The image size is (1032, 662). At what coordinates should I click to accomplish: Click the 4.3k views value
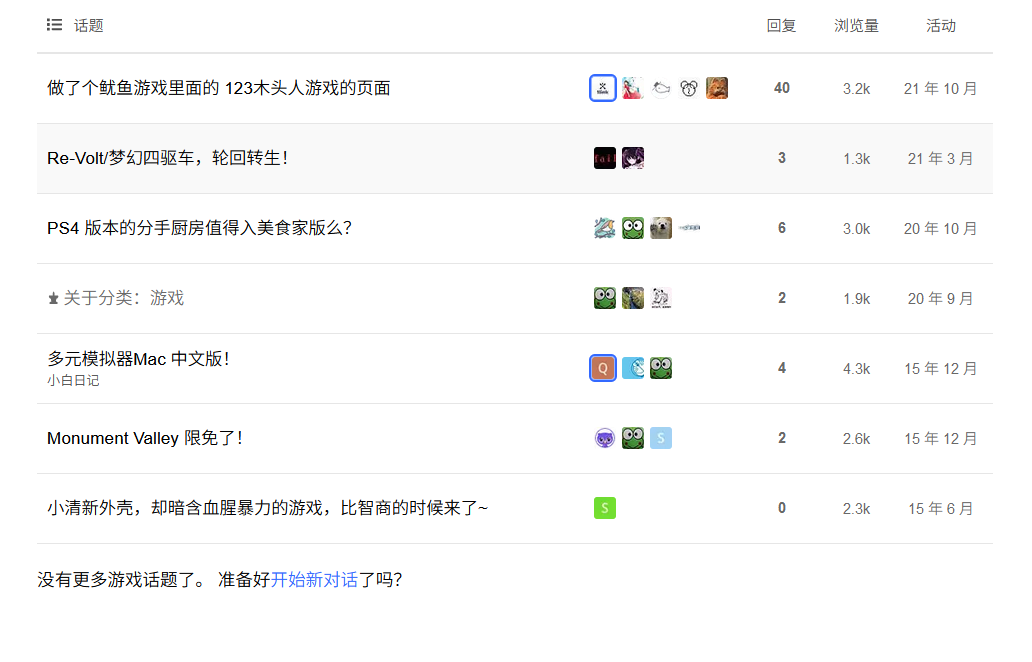[x=856, y=369]
